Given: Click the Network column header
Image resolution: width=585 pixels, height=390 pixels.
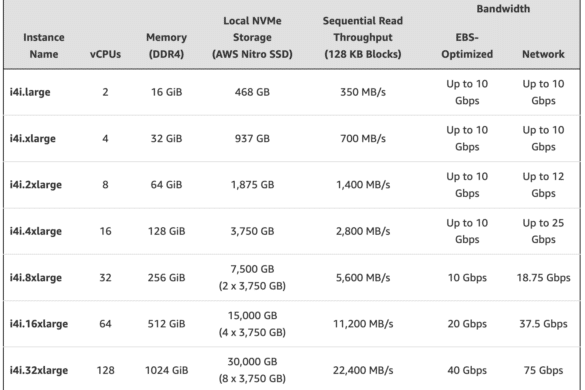Looking at the screenshot, I should coord(543,54).
